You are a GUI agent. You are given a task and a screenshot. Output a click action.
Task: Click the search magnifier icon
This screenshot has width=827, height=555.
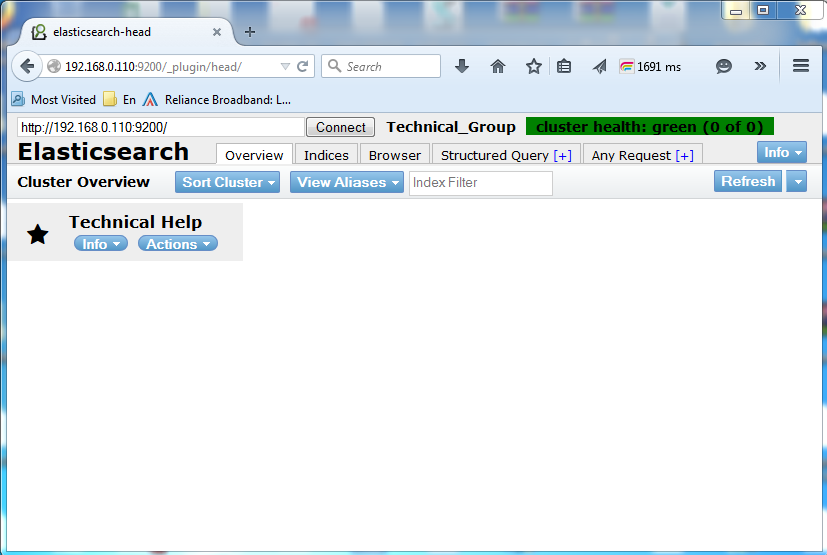point(334,66)
